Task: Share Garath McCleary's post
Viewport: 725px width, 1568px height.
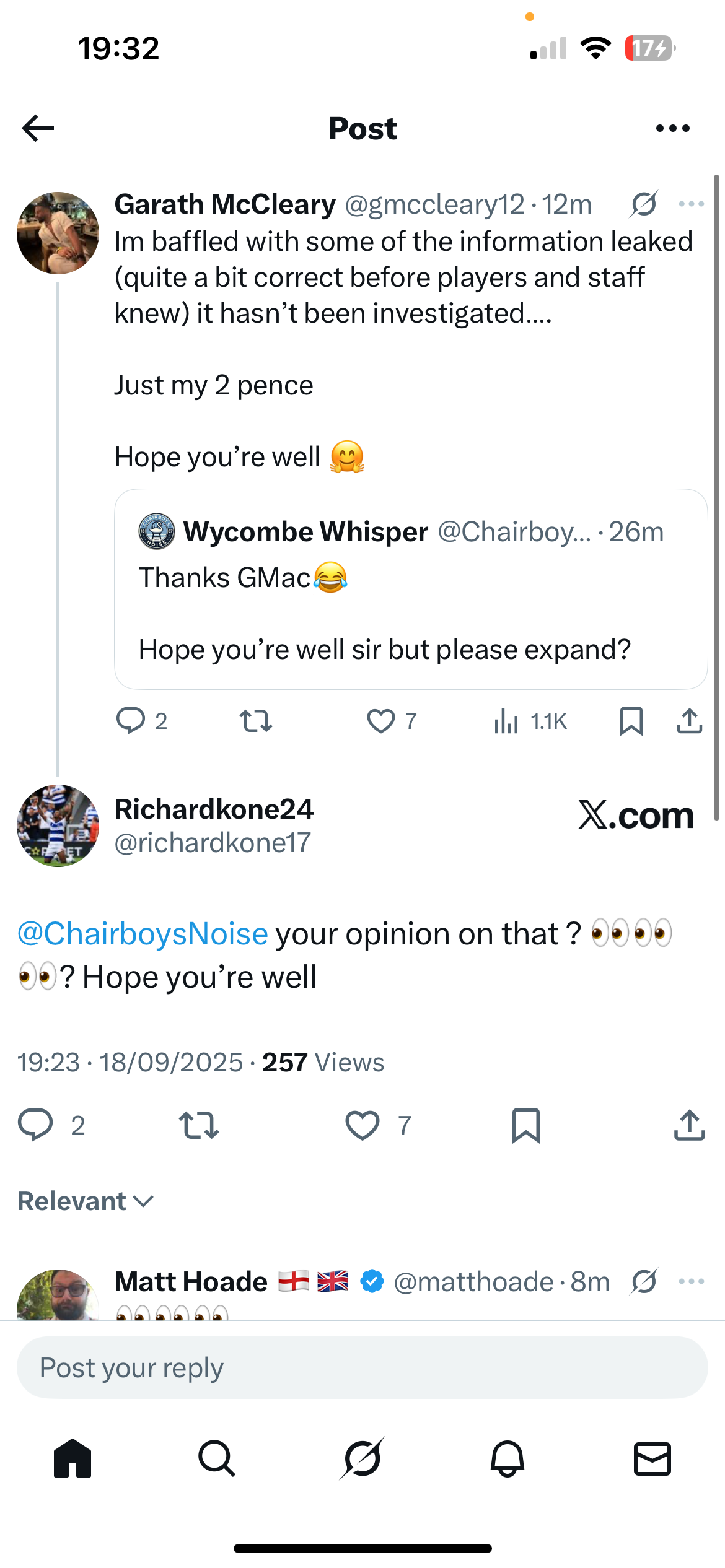Action: (689, 721)
